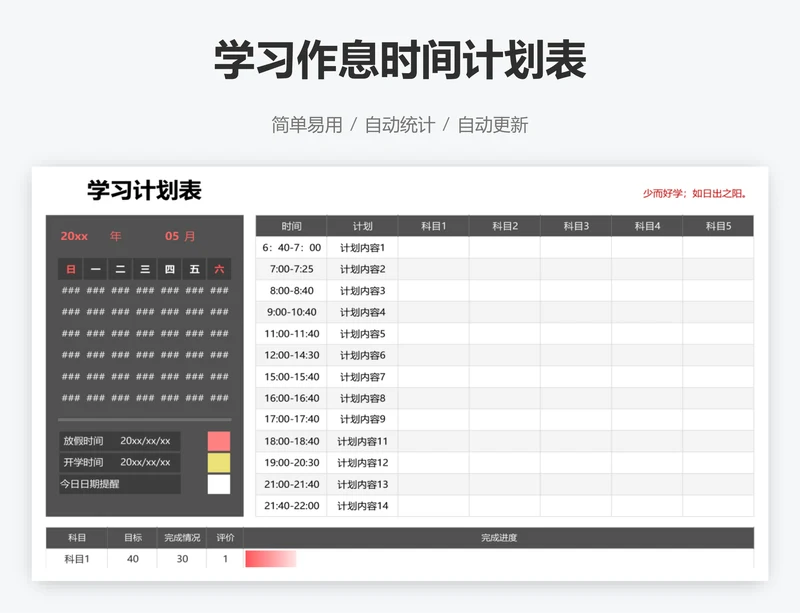Viewport: 800px width, 613px height.
Task: Click the 三 weekday header
Action: click(145, 269)
